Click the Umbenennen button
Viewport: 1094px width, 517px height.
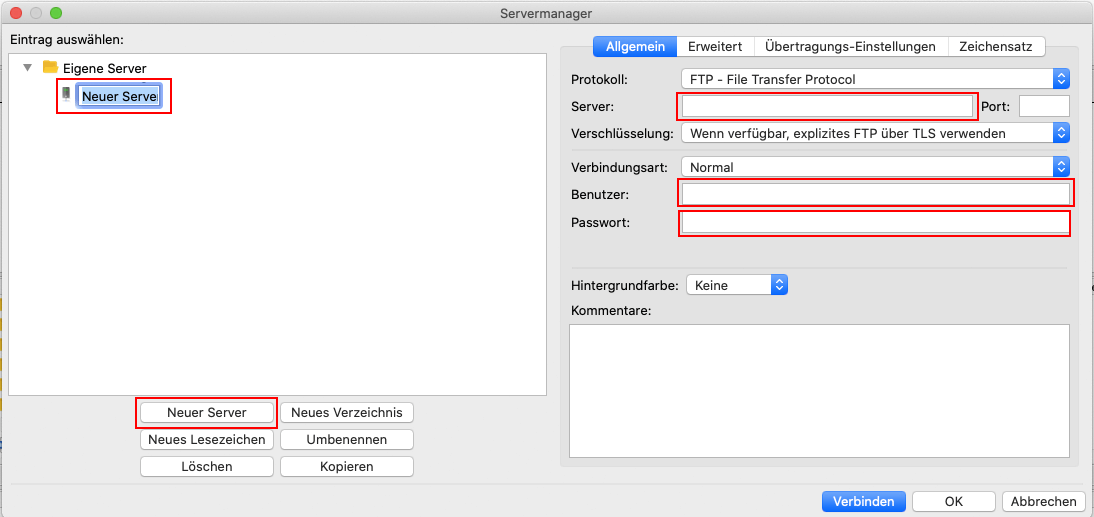pos(347,440)
